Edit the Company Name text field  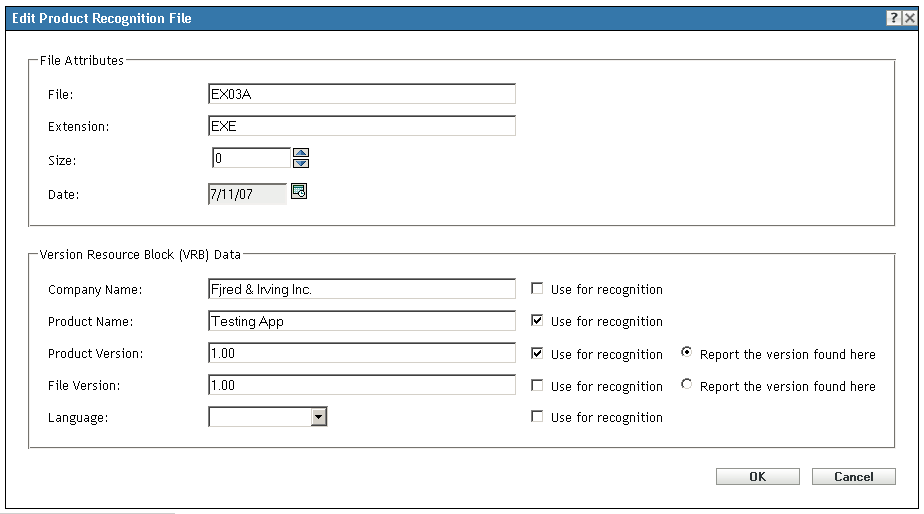click(x=361, y=289)
